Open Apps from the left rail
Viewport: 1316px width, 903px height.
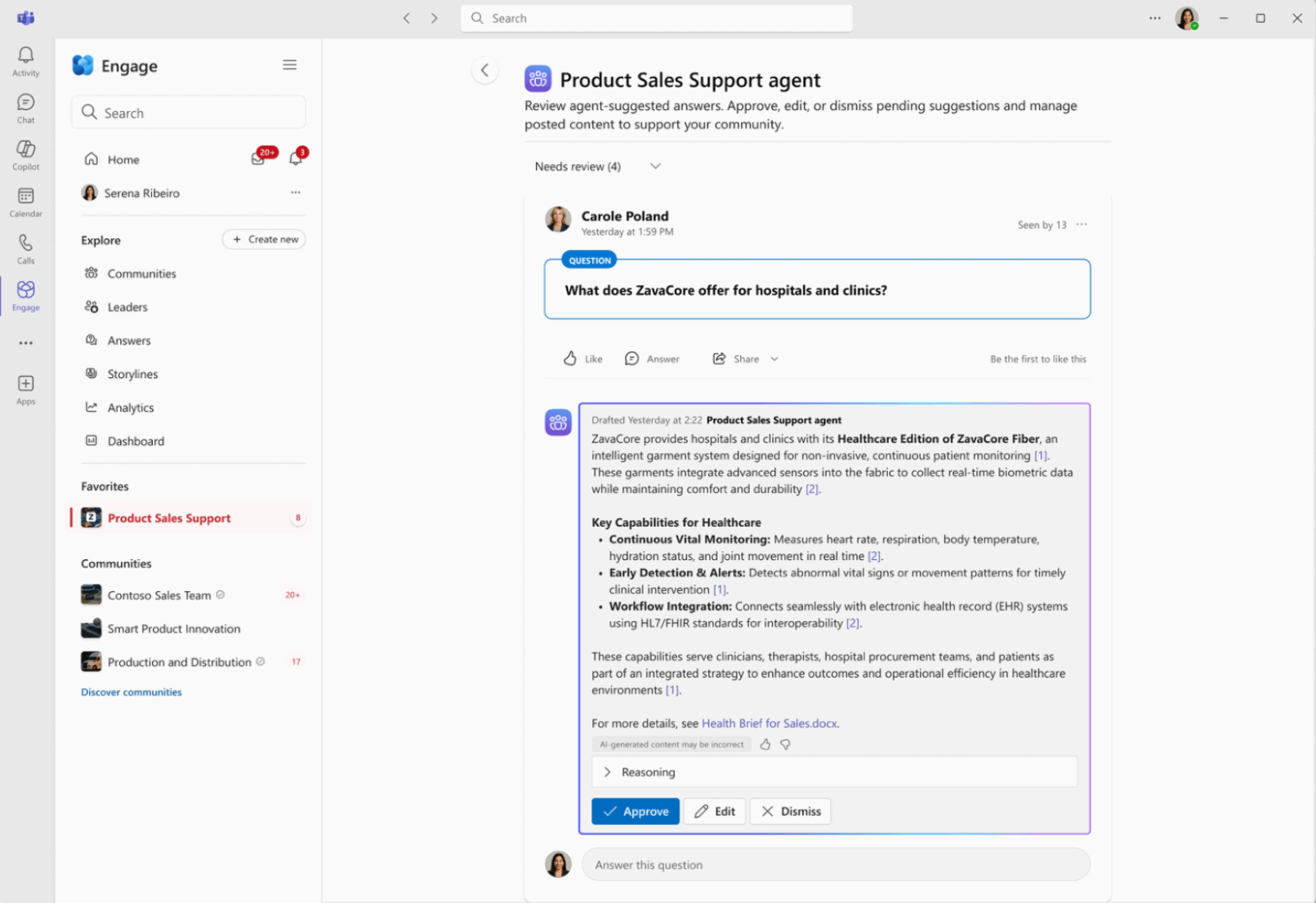click(x=25, y=386)
